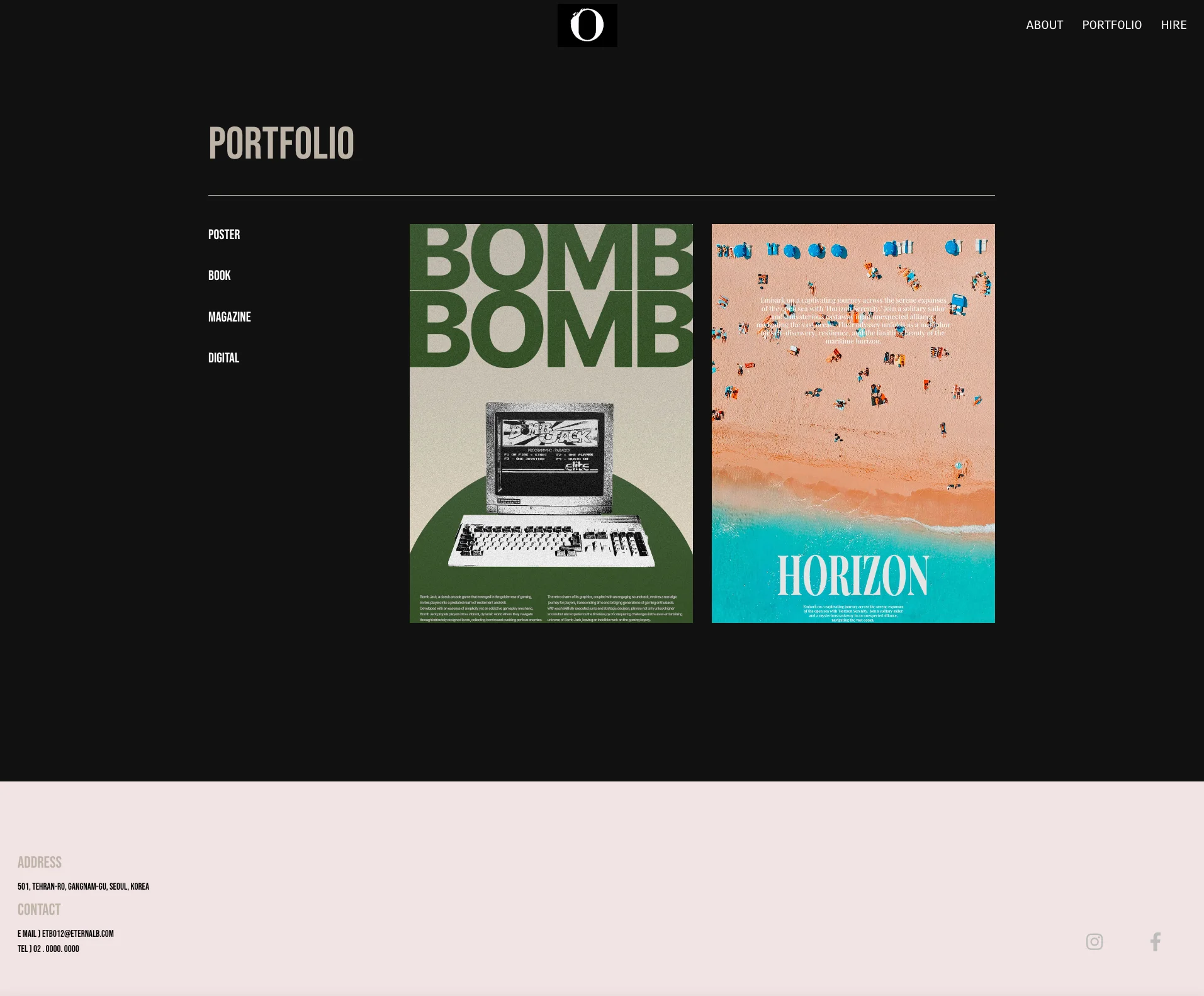Click the paragraph overlay on the beach sand
Image resolution: width=1204 pixels, height=996 pixels.
point(853,320)
